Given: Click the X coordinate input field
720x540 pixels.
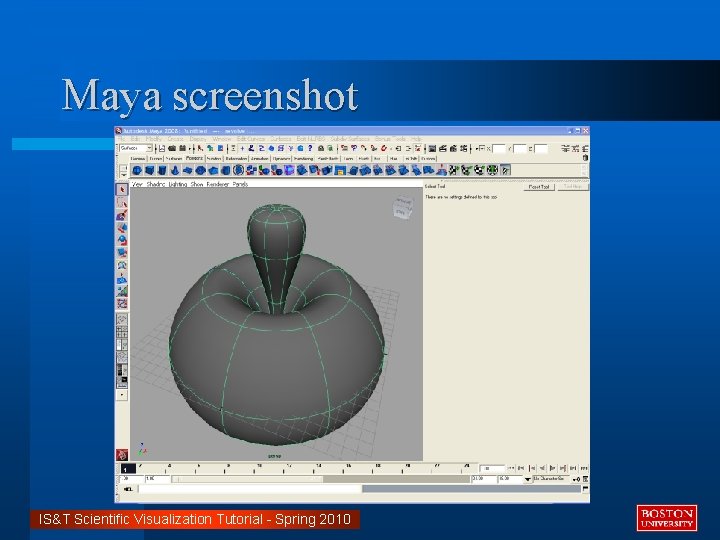Looking at the screenshot, I should click(499, 149).
